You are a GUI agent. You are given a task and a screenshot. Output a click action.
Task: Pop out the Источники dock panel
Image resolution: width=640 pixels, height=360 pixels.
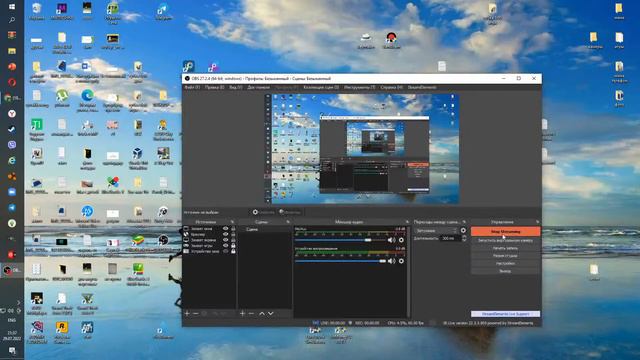pyautogui.click(x=232, y=222)
